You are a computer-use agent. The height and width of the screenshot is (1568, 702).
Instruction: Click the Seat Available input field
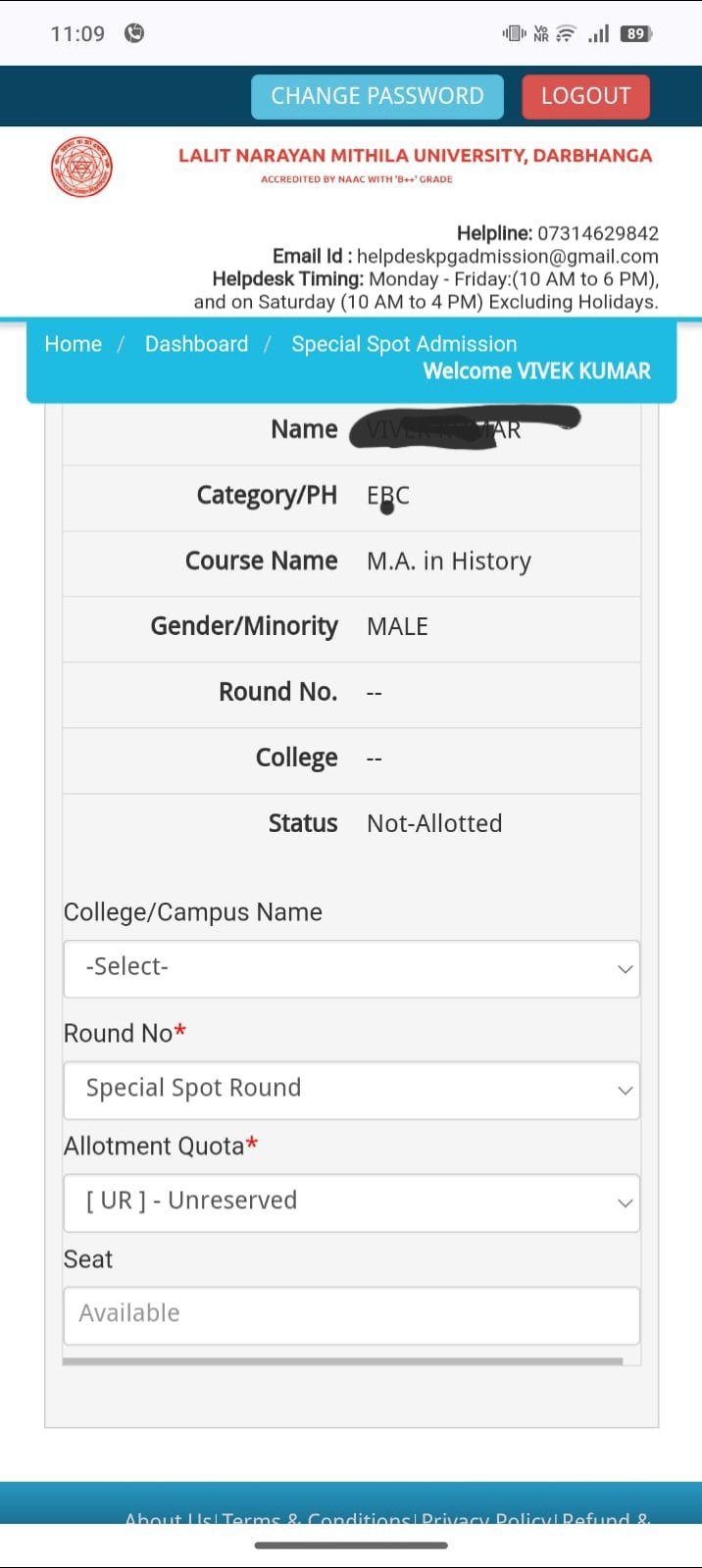click(x=351, y=1315)
